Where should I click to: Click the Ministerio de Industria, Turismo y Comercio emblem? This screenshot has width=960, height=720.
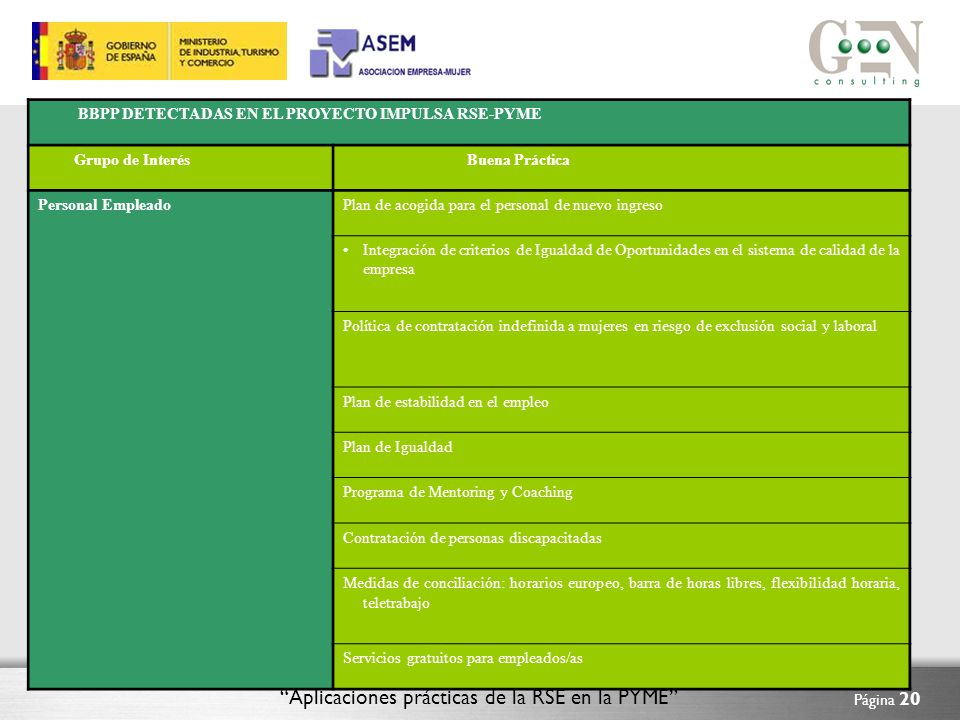228,51
